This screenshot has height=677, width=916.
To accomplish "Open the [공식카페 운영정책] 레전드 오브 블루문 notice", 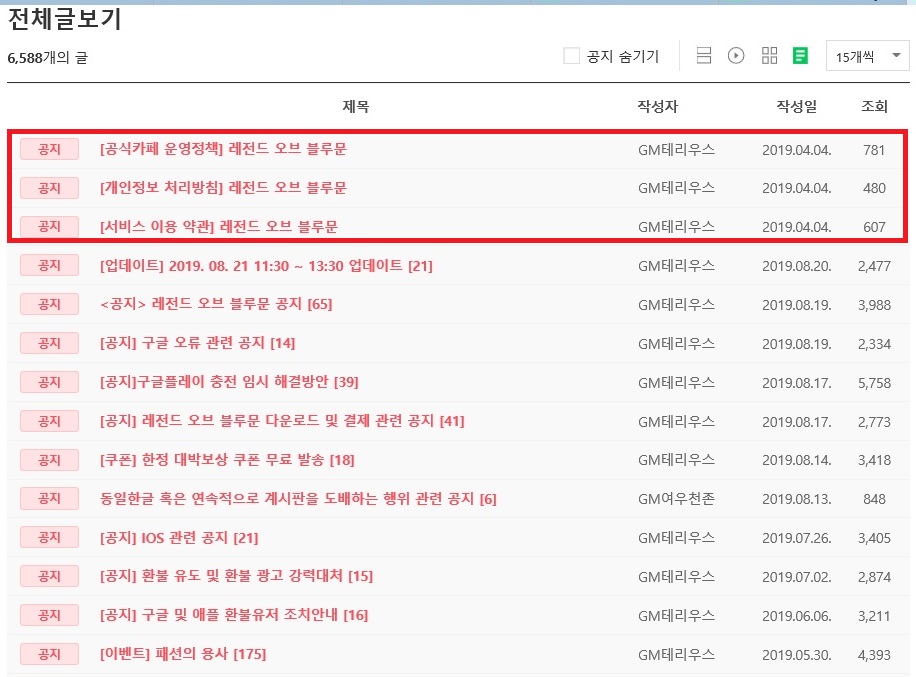I will [225, 149].
